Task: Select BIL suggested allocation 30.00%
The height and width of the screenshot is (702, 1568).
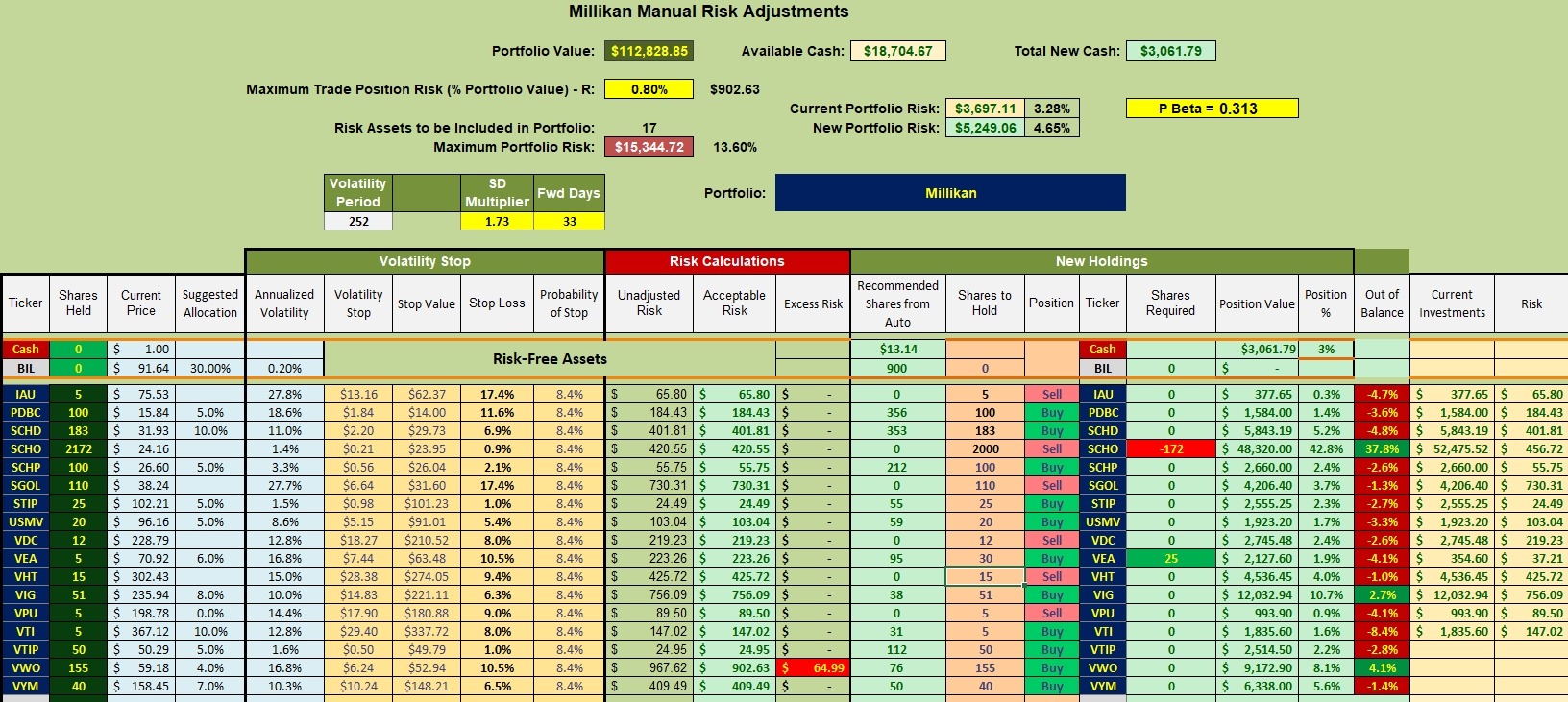Action: pos(210,368)
